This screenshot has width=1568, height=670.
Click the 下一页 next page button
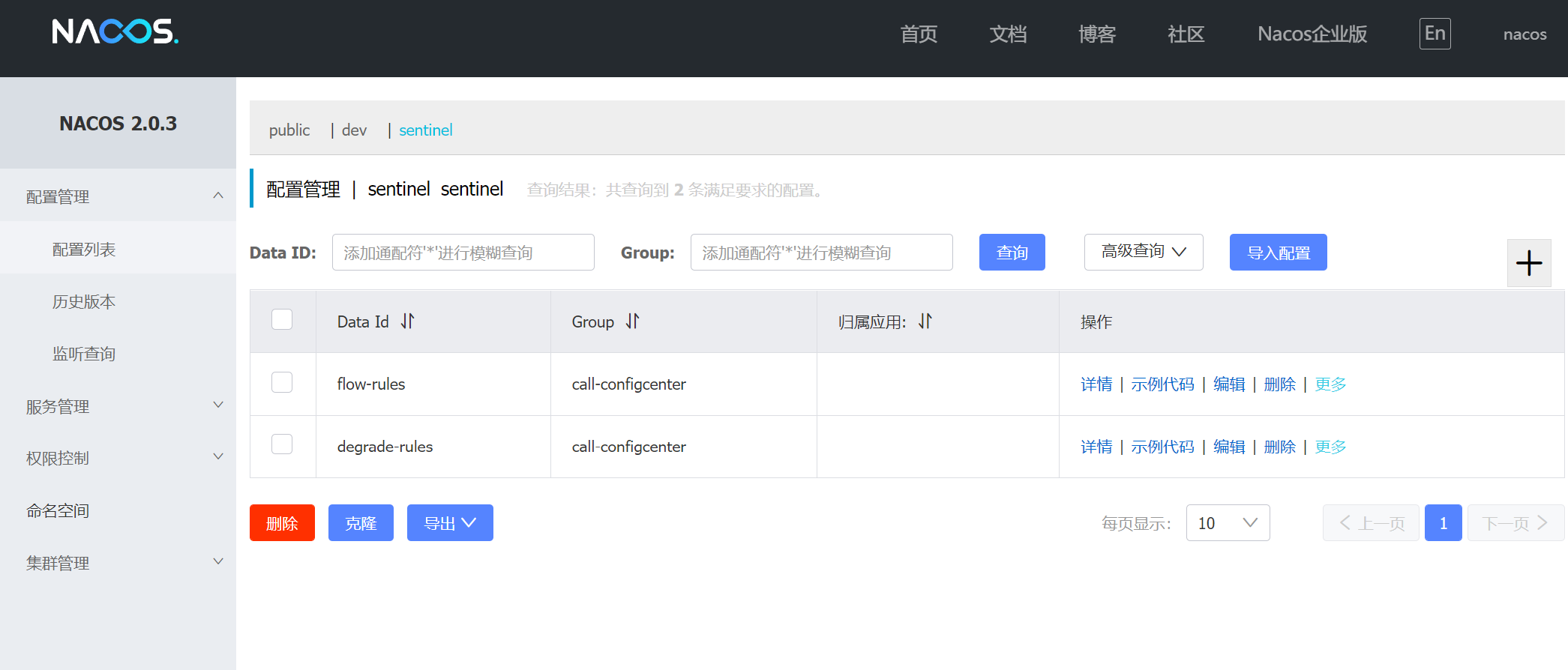tap(1516, 523)
